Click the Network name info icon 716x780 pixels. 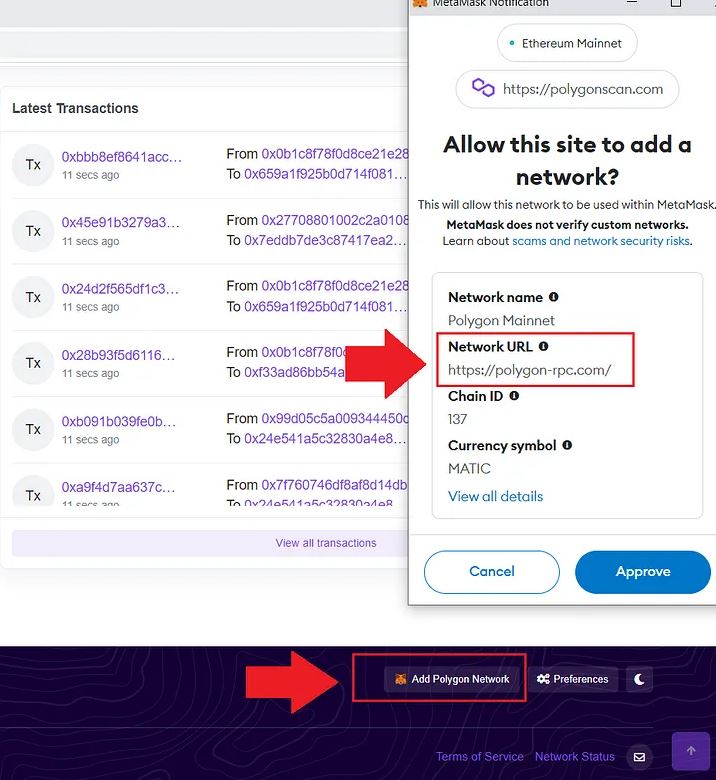pyautogui.click(x=553, y=297)
